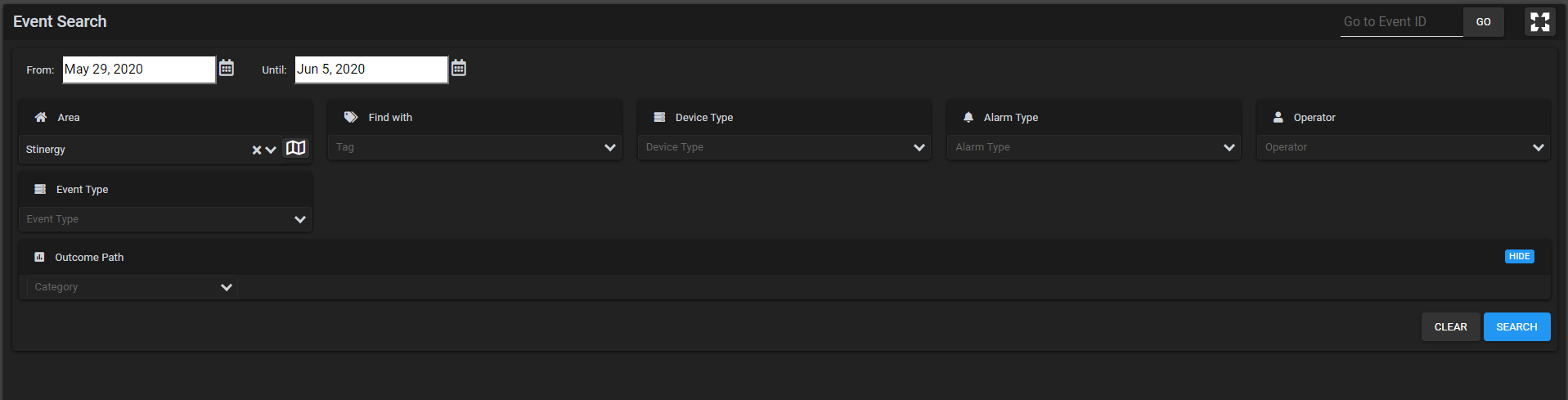Viewport: 1568px width, 400px height.
Task: Click the Alarm Type bell icon
Action: pos(968,117)
